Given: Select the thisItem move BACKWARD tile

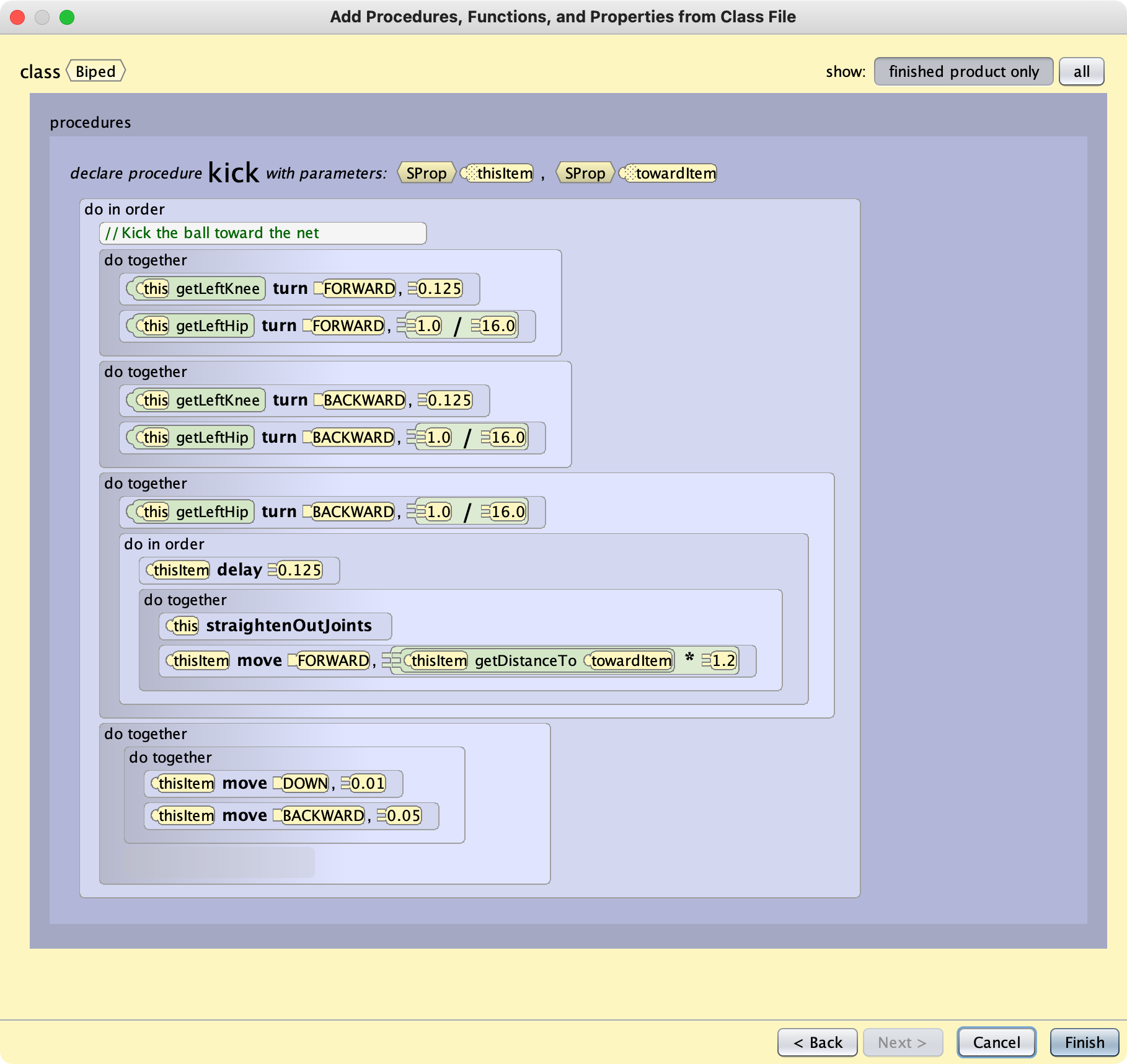Looking at the screenshot, I should pyautogui.click(x=291, y=815).
